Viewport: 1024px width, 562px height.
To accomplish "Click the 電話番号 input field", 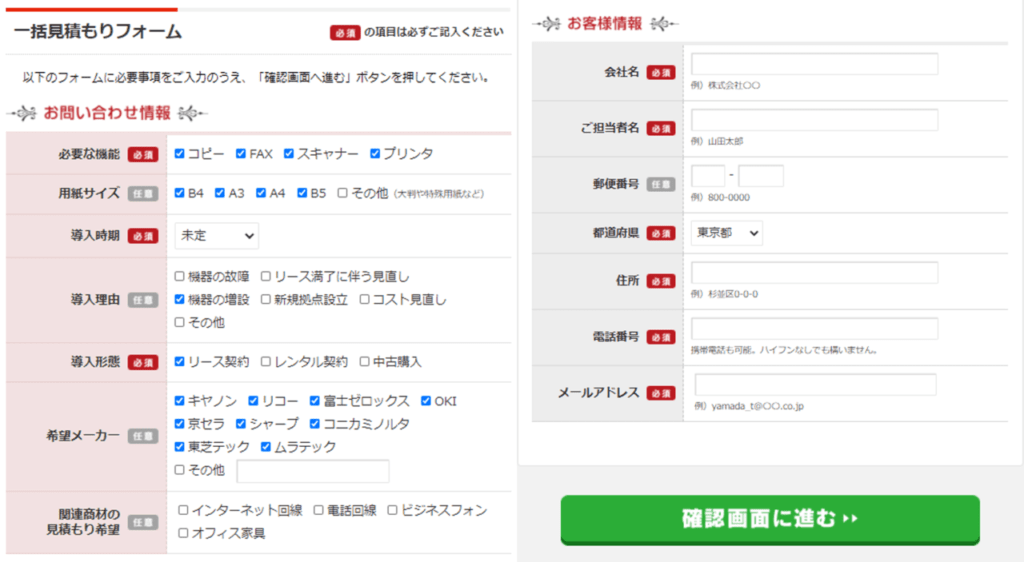I will (814, 329).
